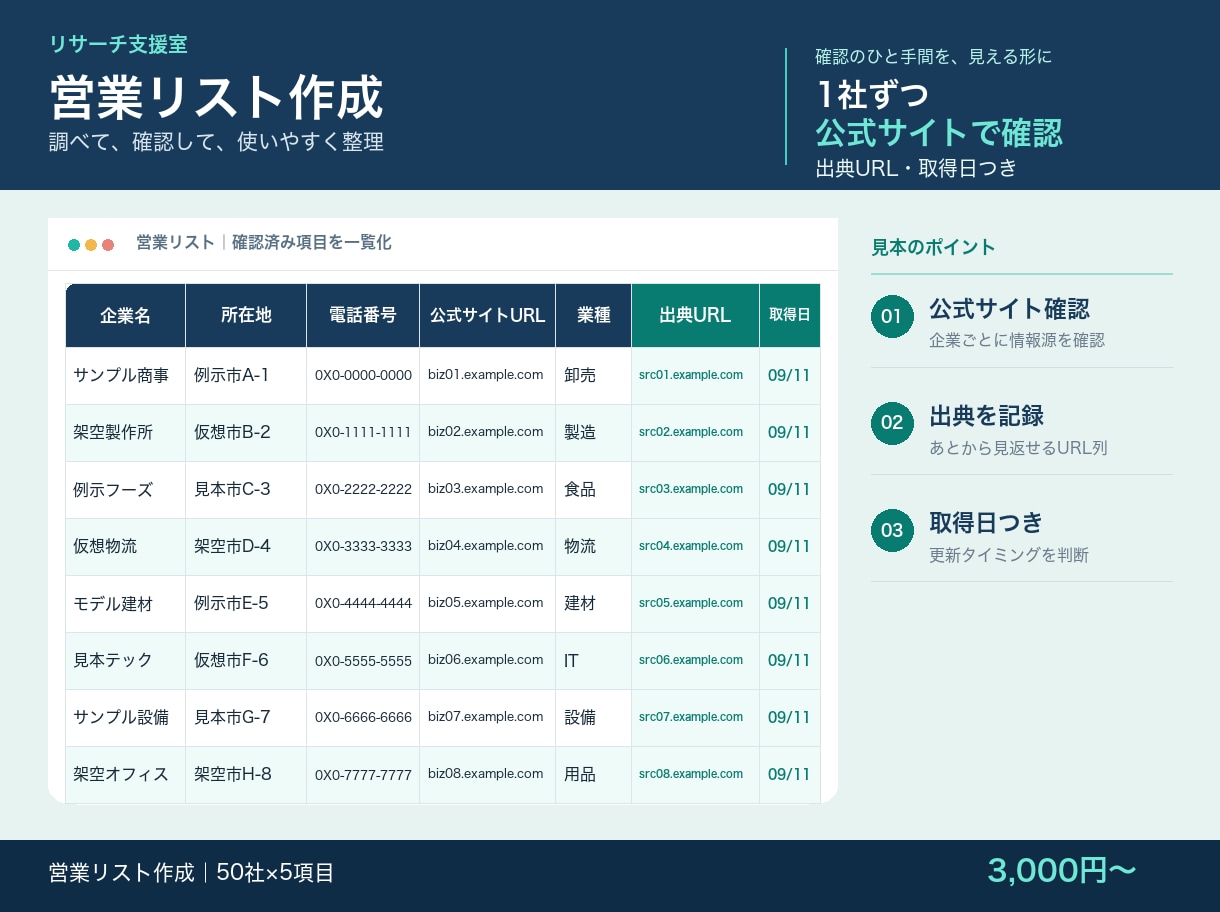Click the 仮想物流 company cell

126,547
